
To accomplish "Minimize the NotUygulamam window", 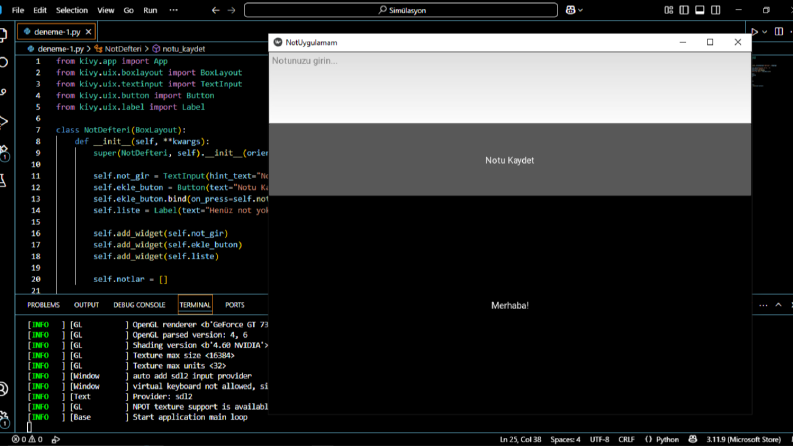I will (x=683, y=42).
